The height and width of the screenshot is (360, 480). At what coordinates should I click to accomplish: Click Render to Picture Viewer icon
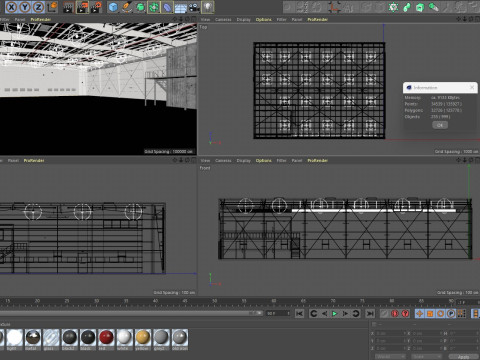click(82, 7)
